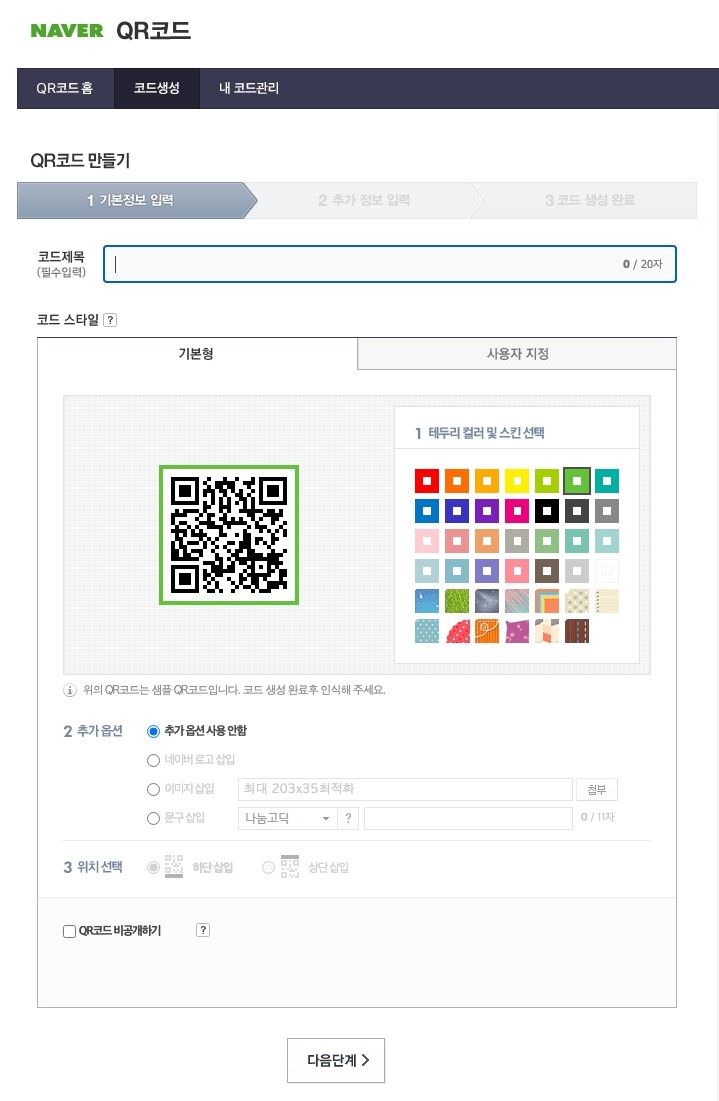This screenshot has height=1101, width=719.
Task: Pick the selected green border swatch
Action: pos(577,481)
